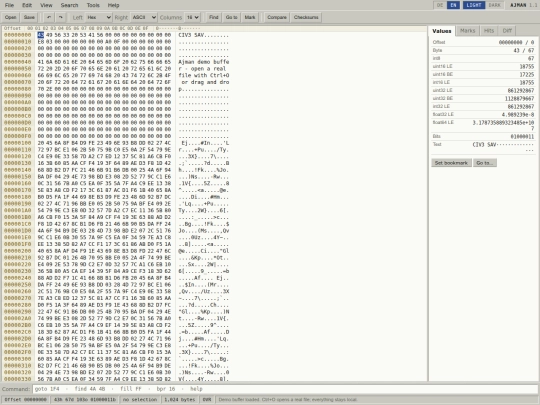Image resolution: width=540 pixels, height=405 pixels.
Task: Select the Values tab
Action: pyautogui.click(x=442, y=31)
